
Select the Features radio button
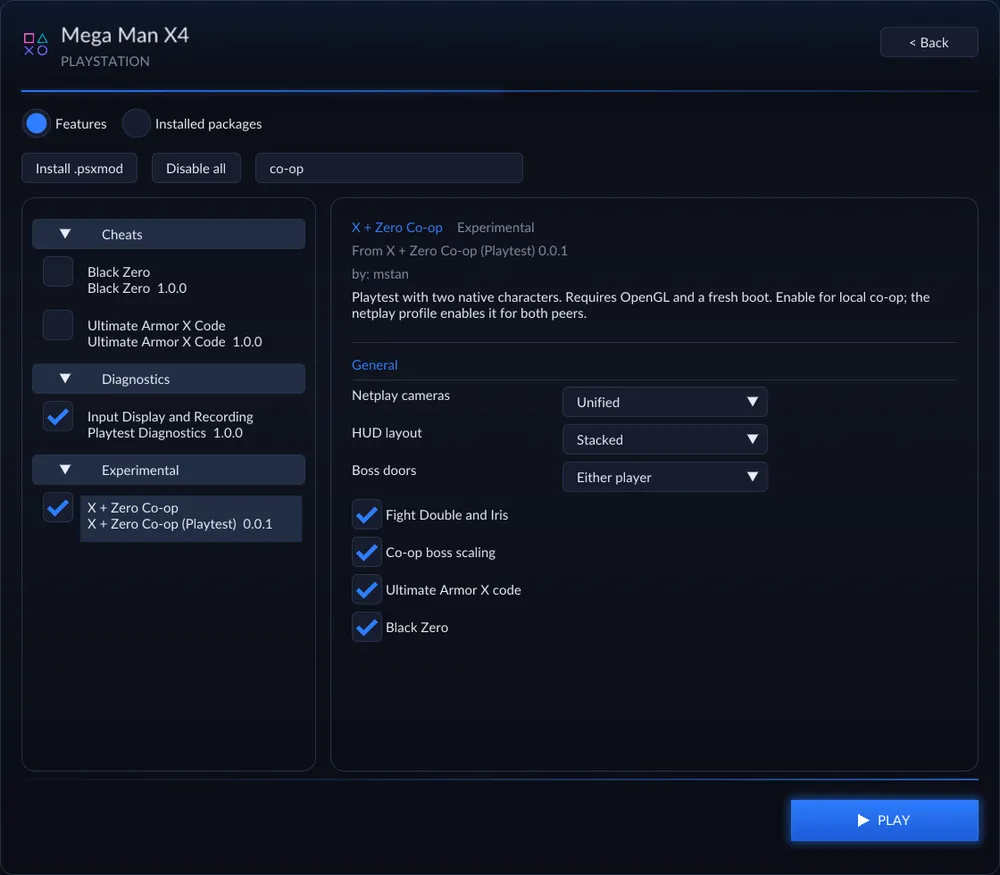click(36, 124)
